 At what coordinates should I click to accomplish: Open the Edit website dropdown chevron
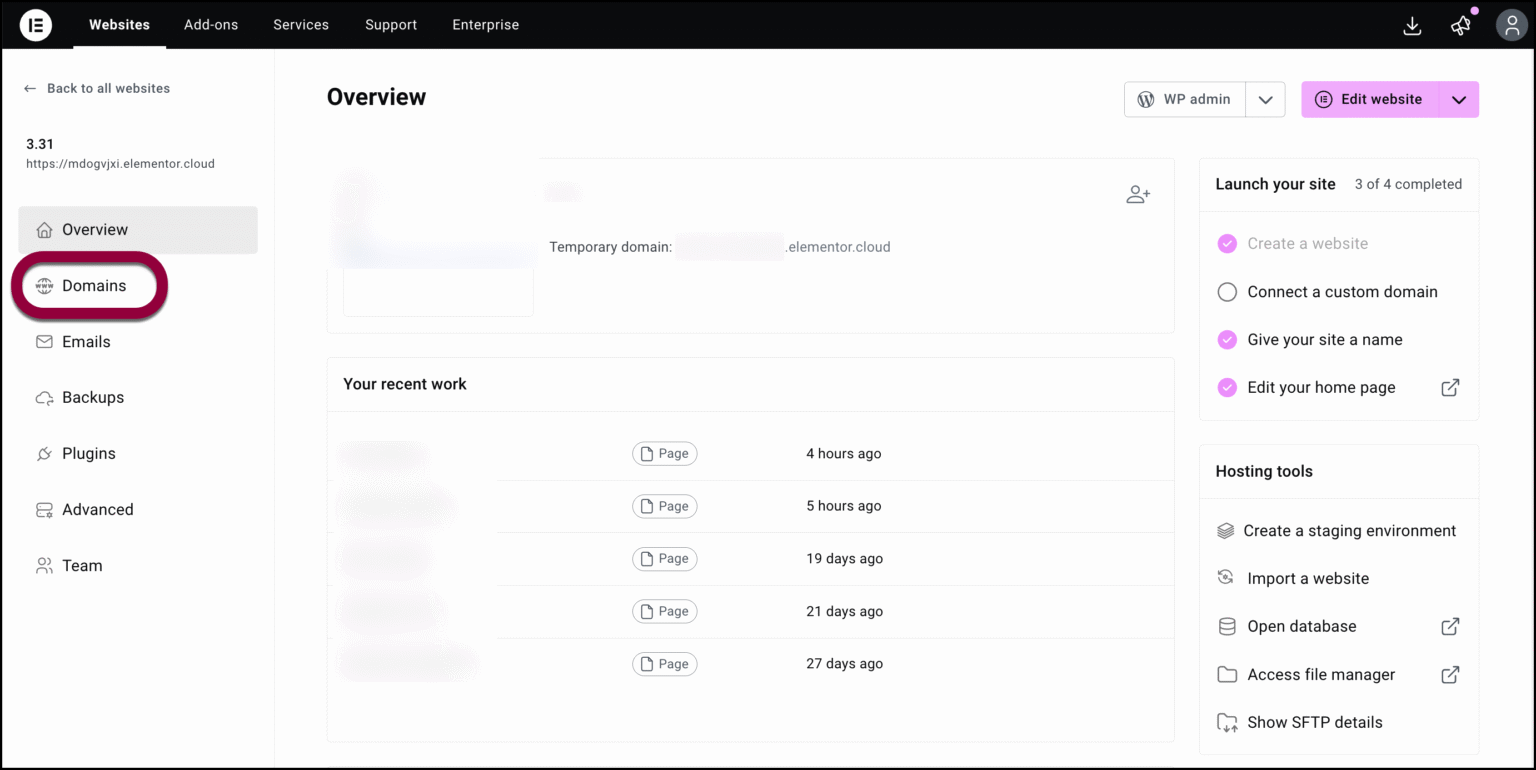coord(1459,99)
